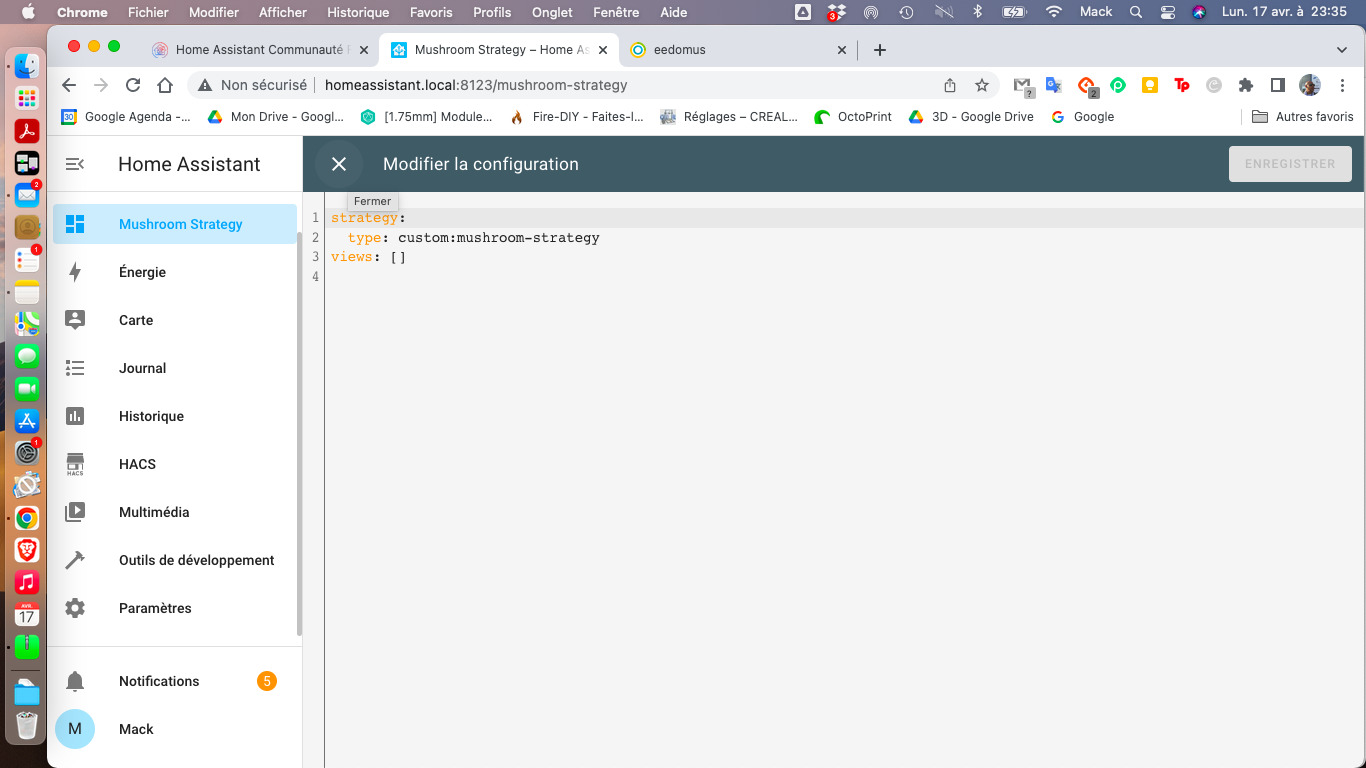Open the Favoris menu
1366x768 pixels.
[x=431, y=12]
